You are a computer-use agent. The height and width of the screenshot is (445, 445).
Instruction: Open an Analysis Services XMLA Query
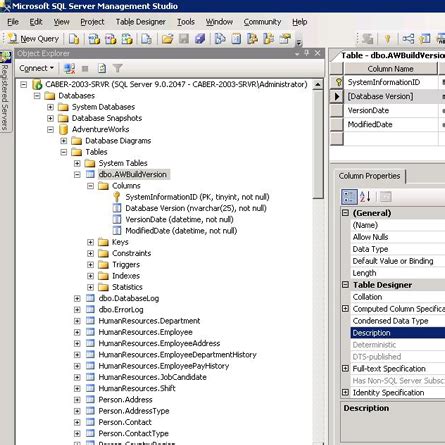coord(127,39)
